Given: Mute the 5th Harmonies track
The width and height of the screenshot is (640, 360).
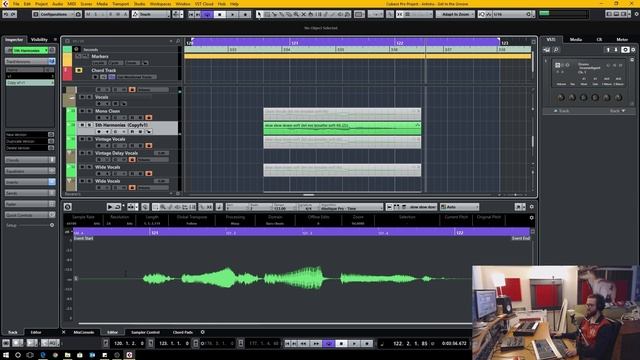Looking at the screenshot, I should pos(82,125).
